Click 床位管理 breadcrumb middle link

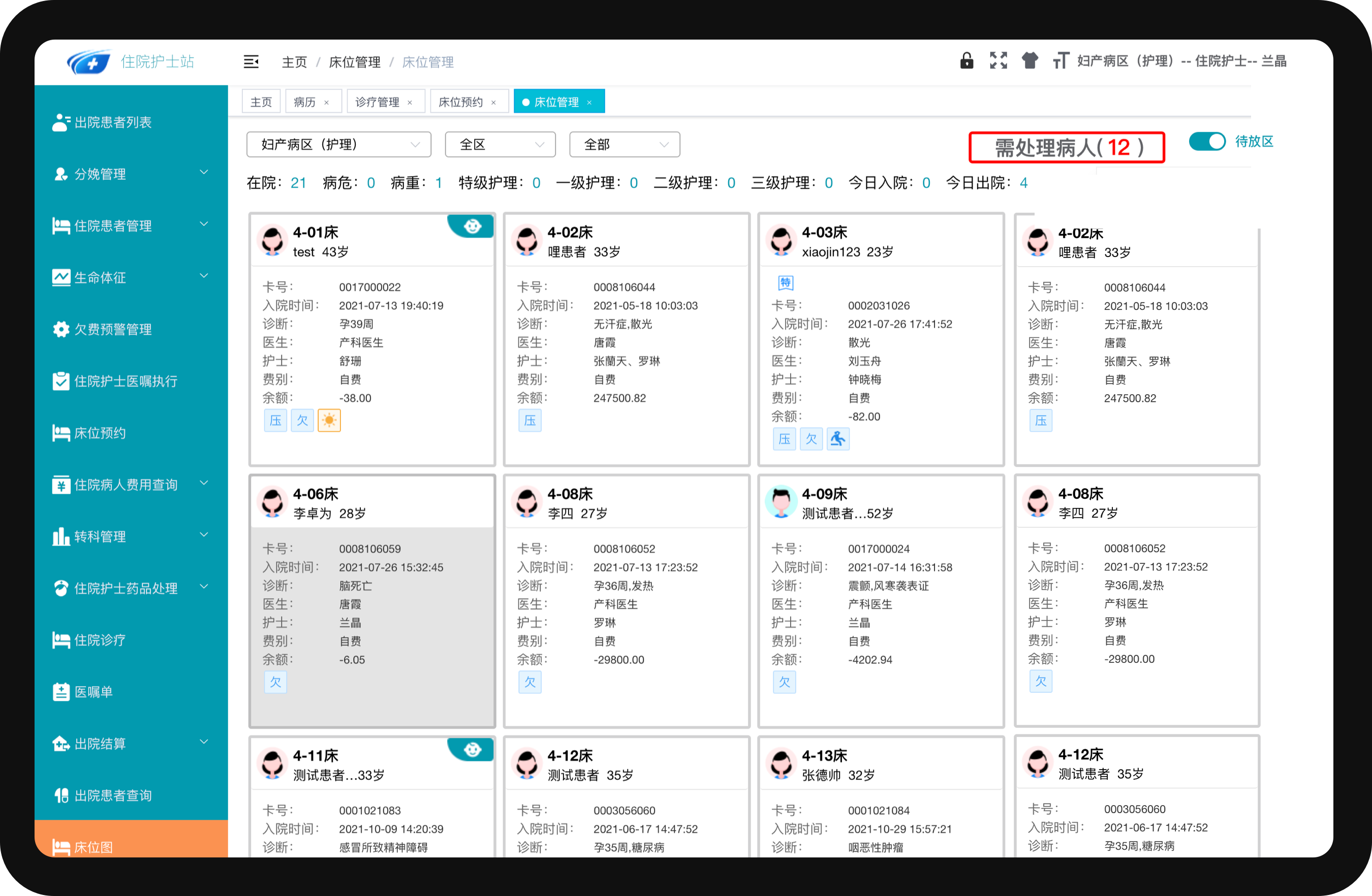[x=355, y=61]
